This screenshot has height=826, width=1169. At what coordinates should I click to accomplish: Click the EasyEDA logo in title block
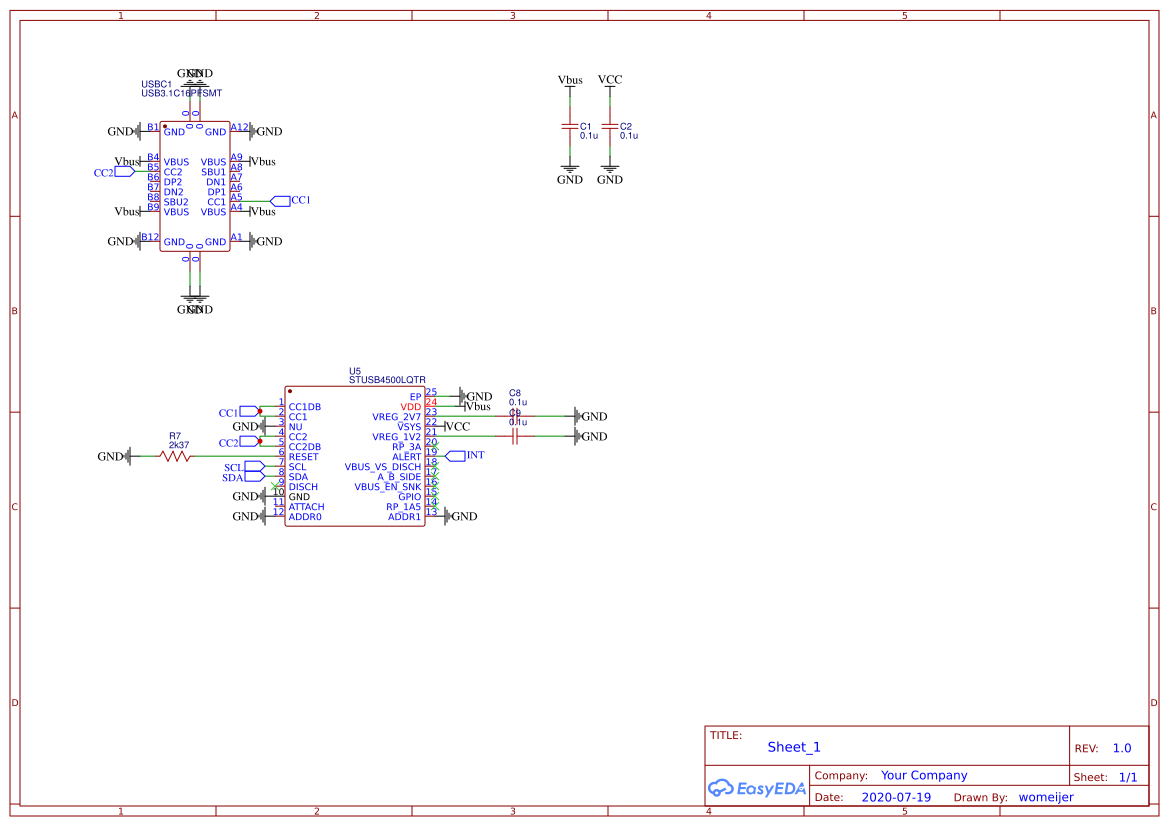(757, 788)
